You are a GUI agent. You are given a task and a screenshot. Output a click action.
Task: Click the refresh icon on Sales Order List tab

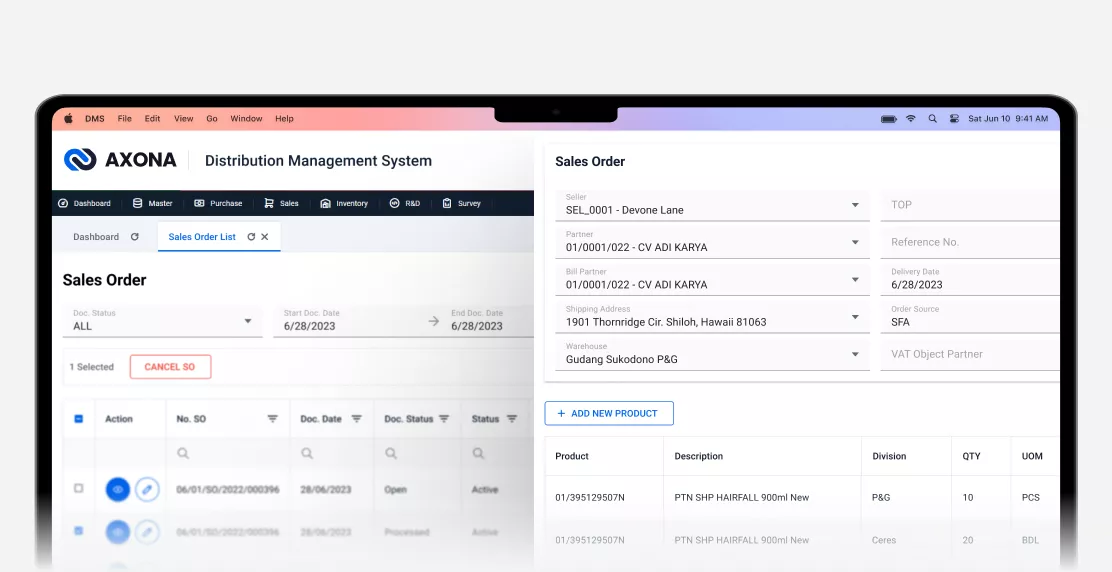[251, 237]
